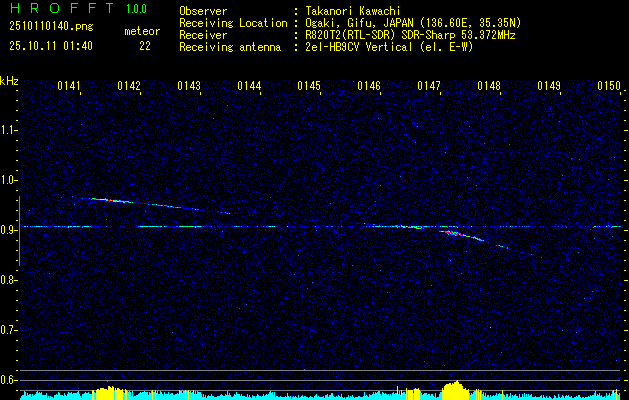Click the 0149 time marker
The width and height of the screenshot is (629, 400).
click(x=549, y=86)
